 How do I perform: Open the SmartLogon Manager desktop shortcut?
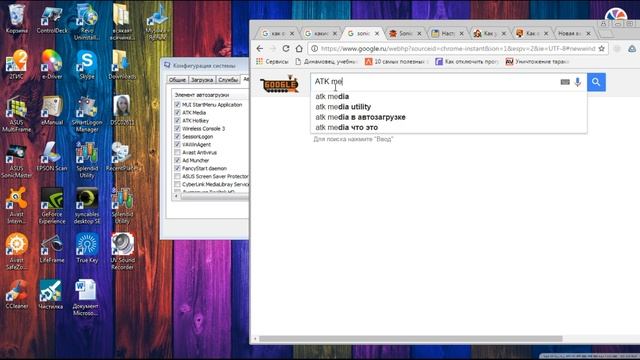coord(87,114)
